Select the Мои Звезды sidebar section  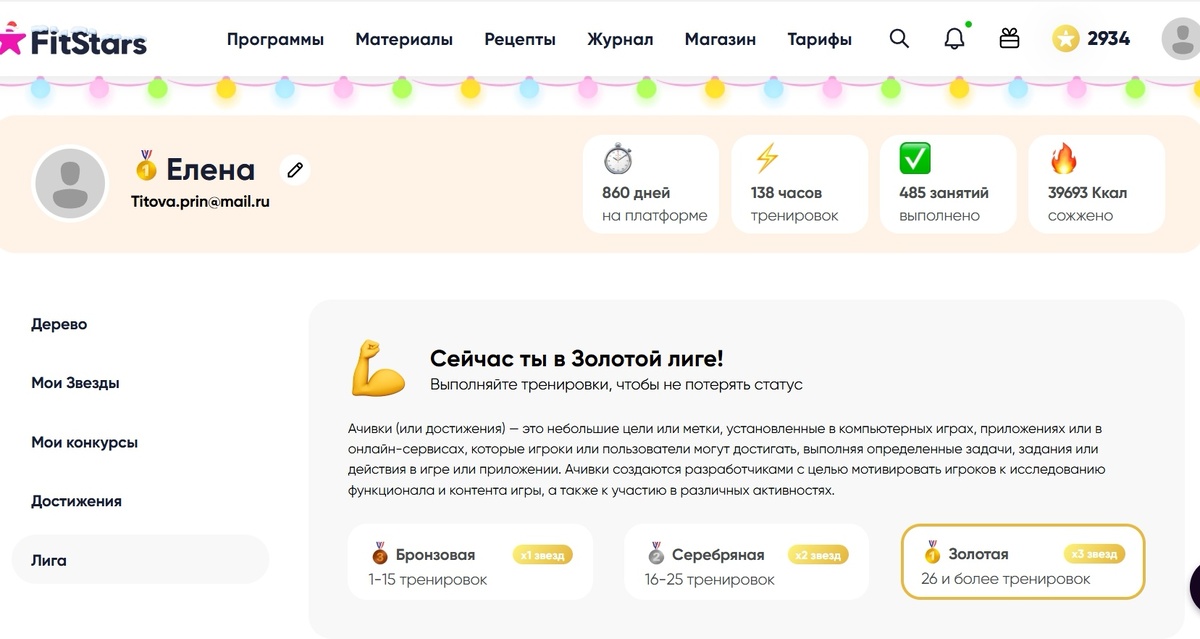click(74, 383)
